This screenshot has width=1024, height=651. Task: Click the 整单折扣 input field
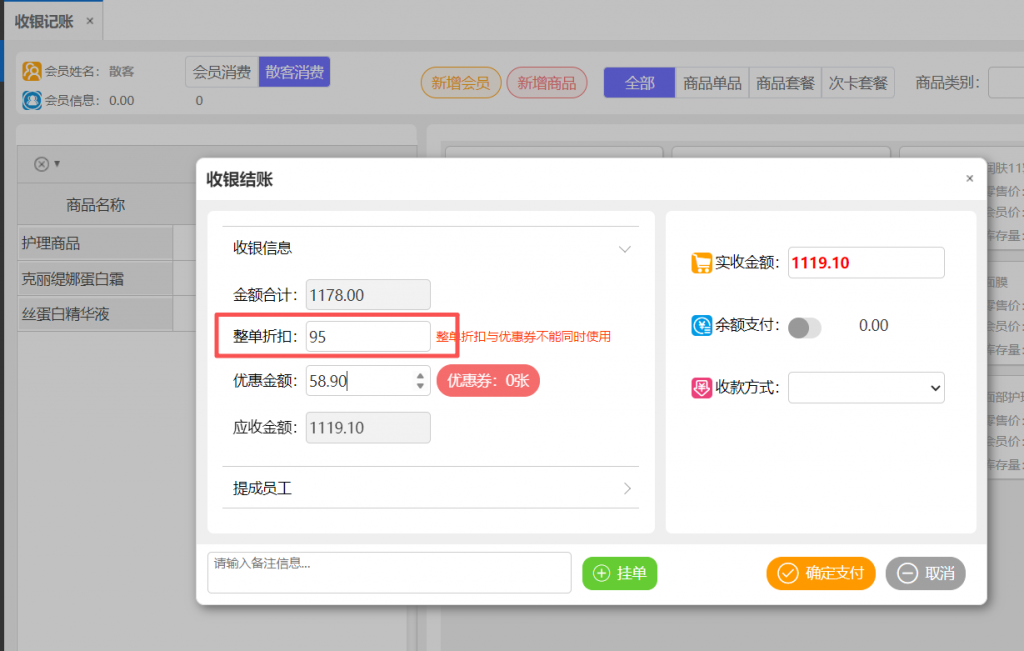tap(368, 337)
